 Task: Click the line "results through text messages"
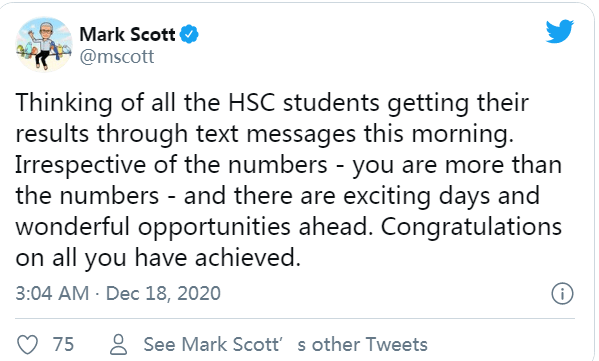click(264, 134)
